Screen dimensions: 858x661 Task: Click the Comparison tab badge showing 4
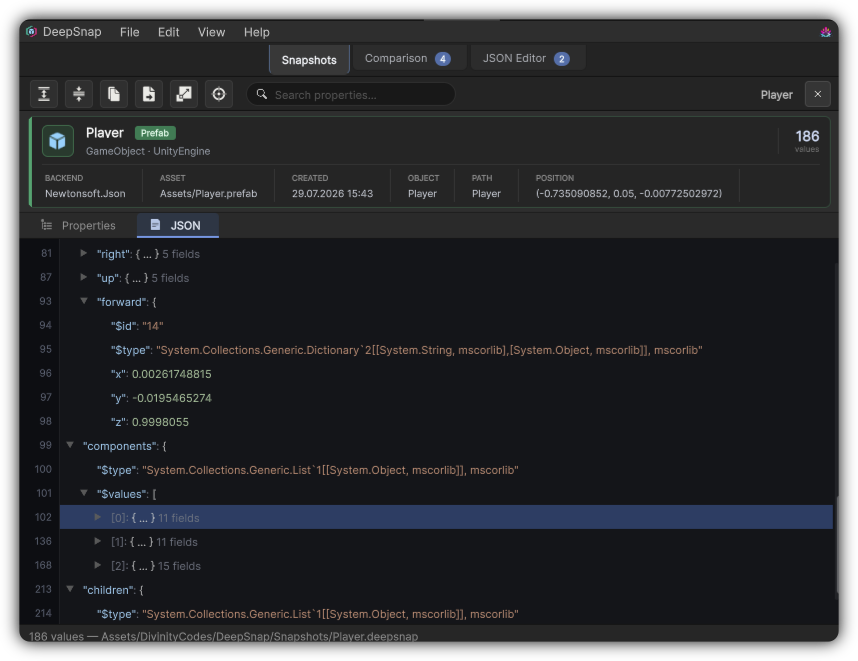tap(443, 59)
